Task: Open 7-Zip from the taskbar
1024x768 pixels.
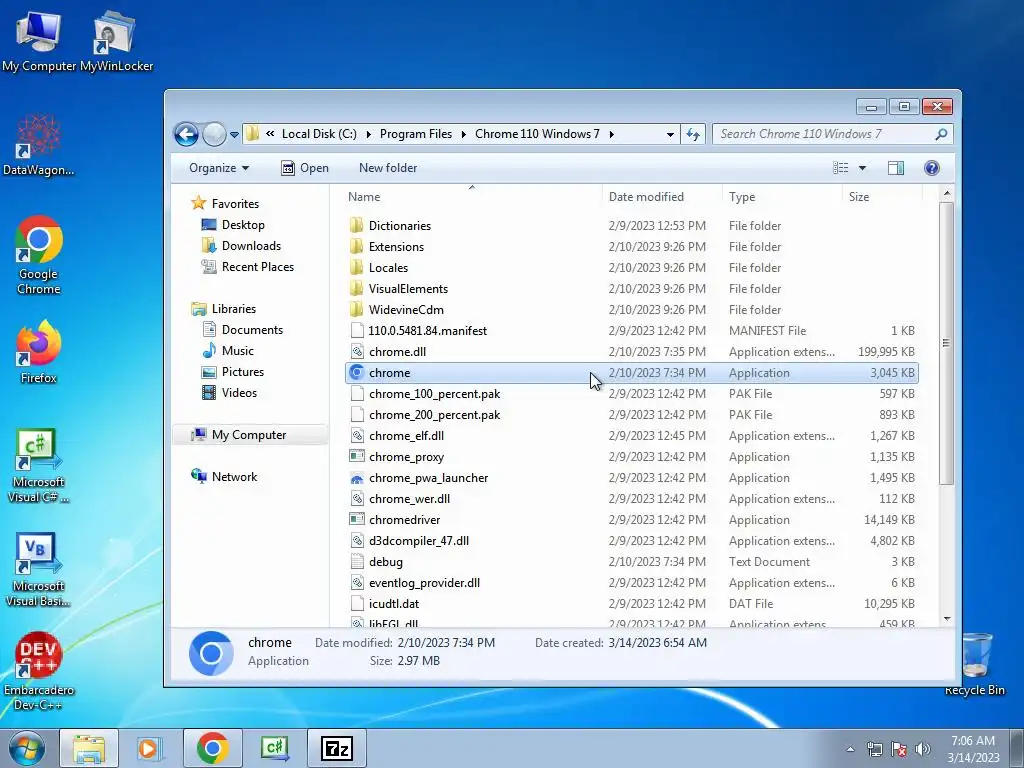Action: (337, 748)
